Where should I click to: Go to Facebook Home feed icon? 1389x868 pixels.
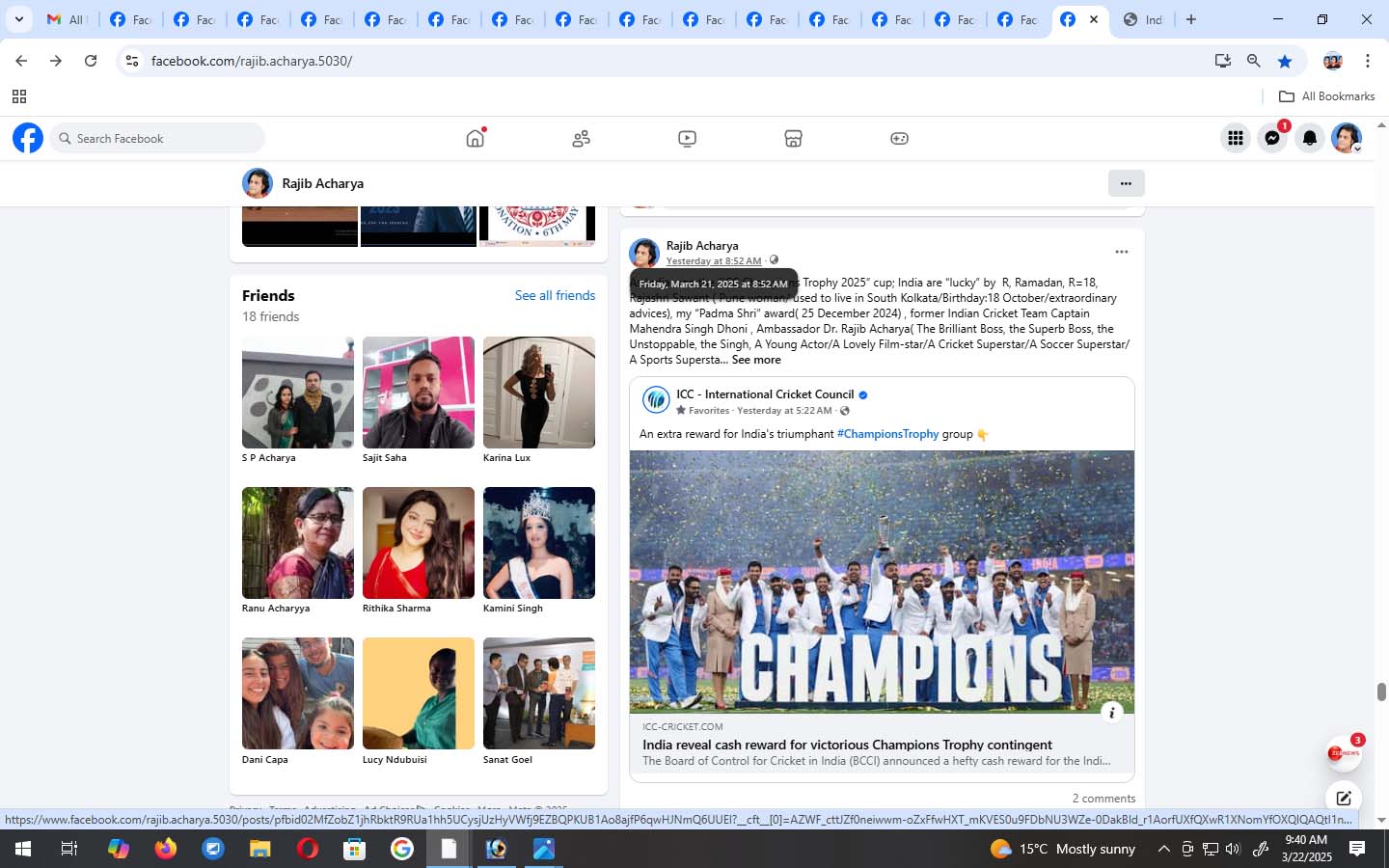coord(475,138)
